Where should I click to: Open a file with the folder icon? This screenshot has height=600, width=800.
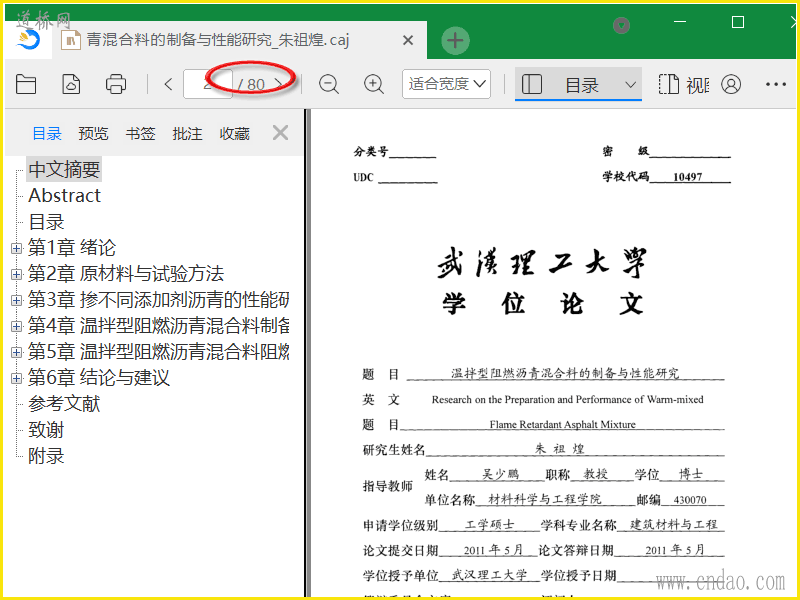click(x=26, y=84)
